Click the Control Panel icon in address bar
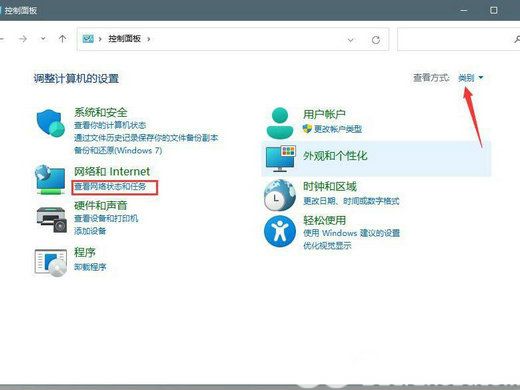The image size is (520, 390). [x=88, y=39]
